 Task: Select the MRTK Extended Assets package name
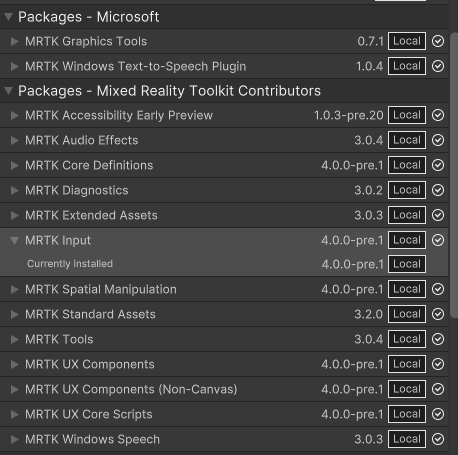point(91,215)
